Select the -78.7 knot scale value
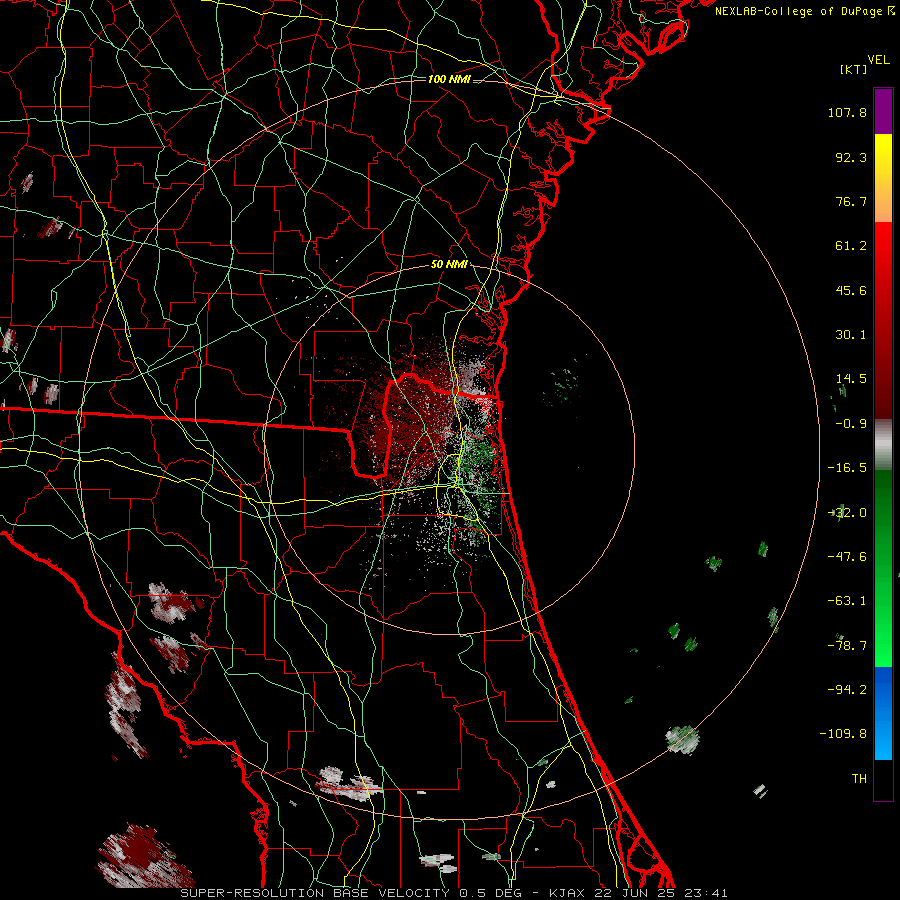Viewport: 900px width, 900px height. (x=847, y=646)
